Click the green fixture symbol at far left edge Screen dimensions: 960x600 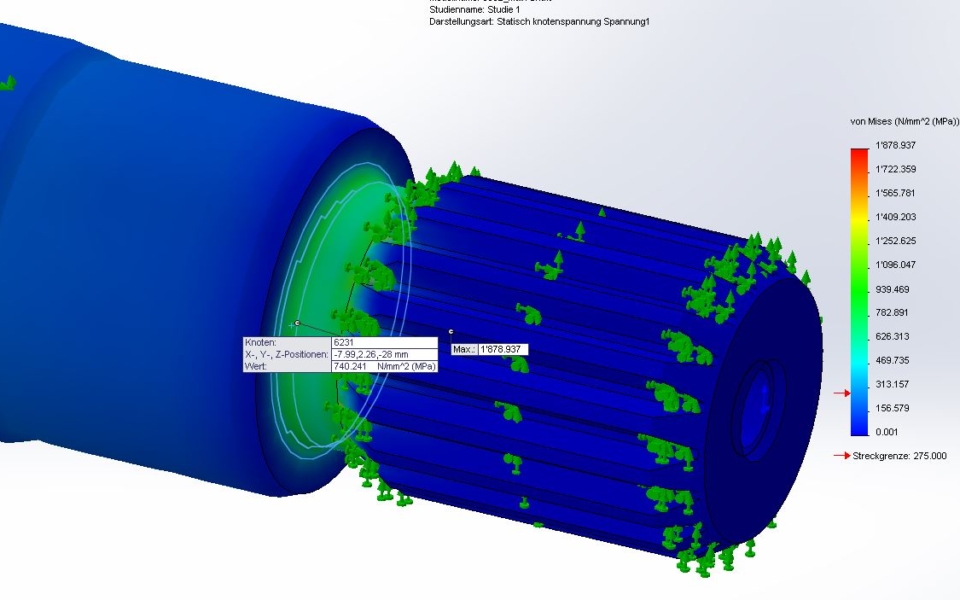pyautogui.click(x=6, y=85)
